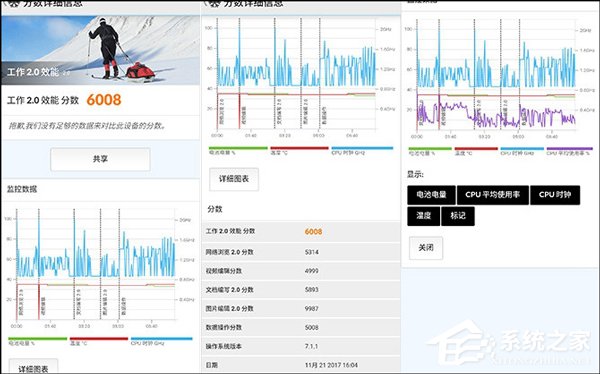Tap the middle panel's CPU clock chart

300,78
